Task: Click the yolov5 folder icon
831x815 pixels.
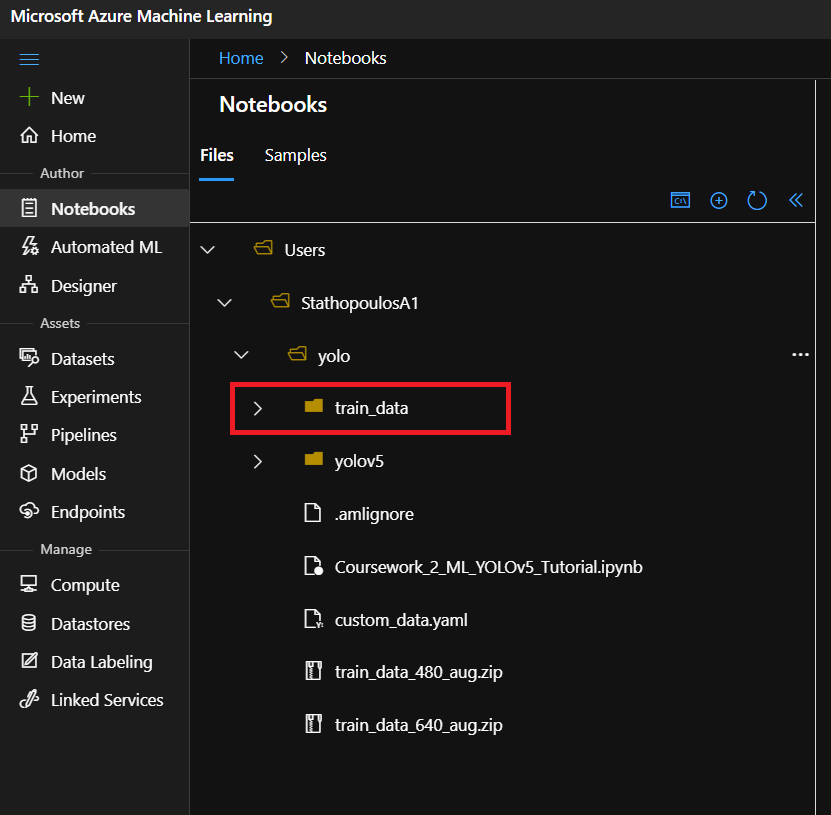Action: [314, 459]
